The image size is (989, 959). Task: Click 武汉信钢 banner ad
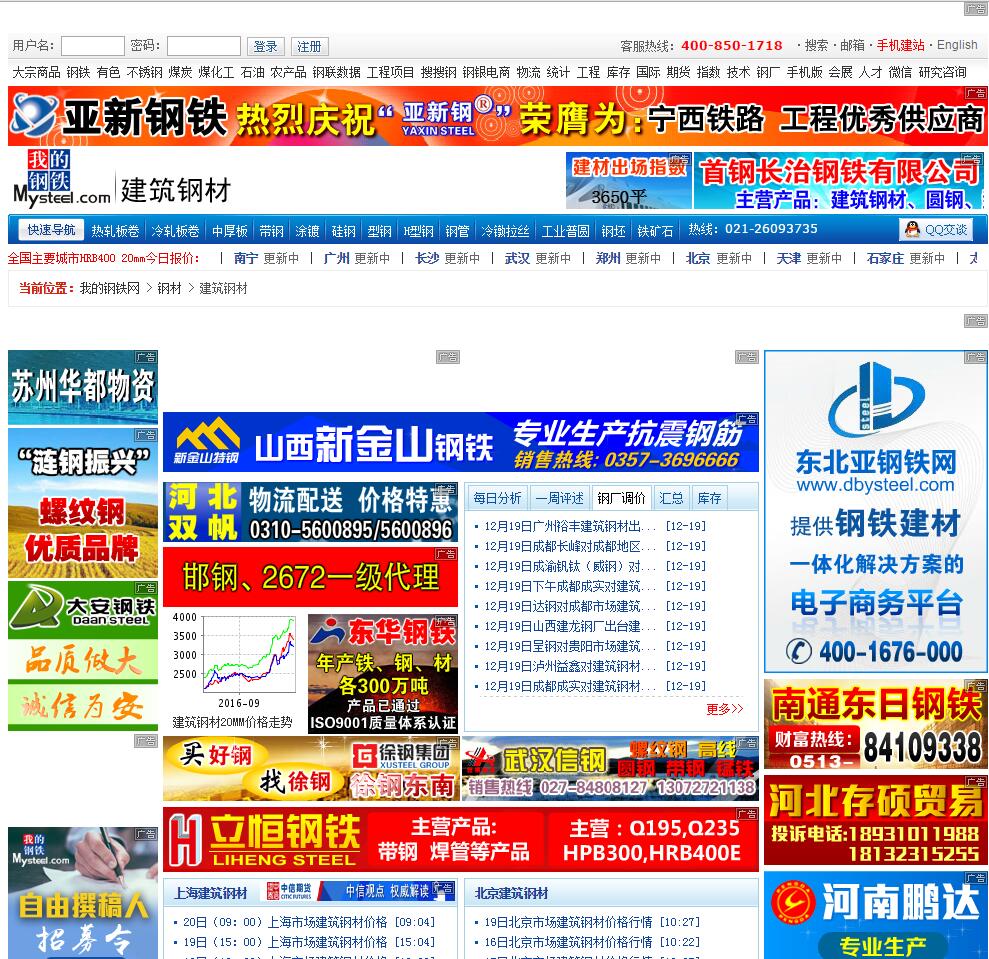(x=611, y=768)
